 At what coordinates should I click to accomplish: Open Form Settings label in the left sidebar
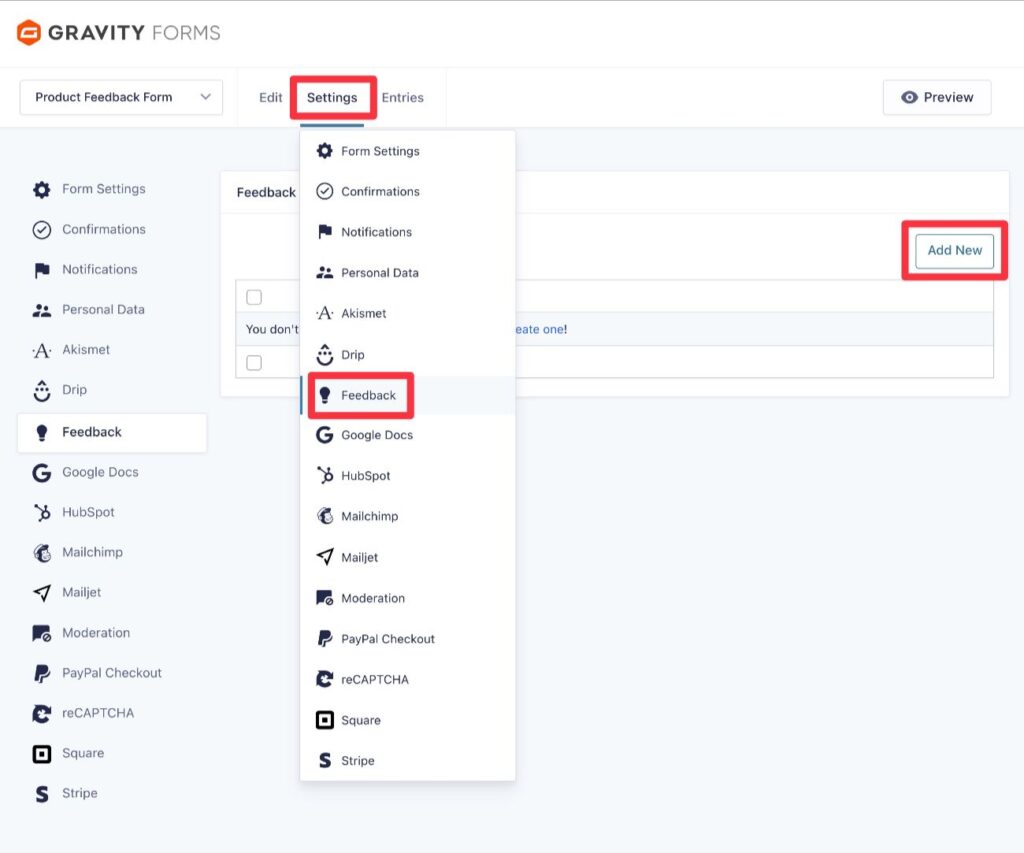(104, 189)
